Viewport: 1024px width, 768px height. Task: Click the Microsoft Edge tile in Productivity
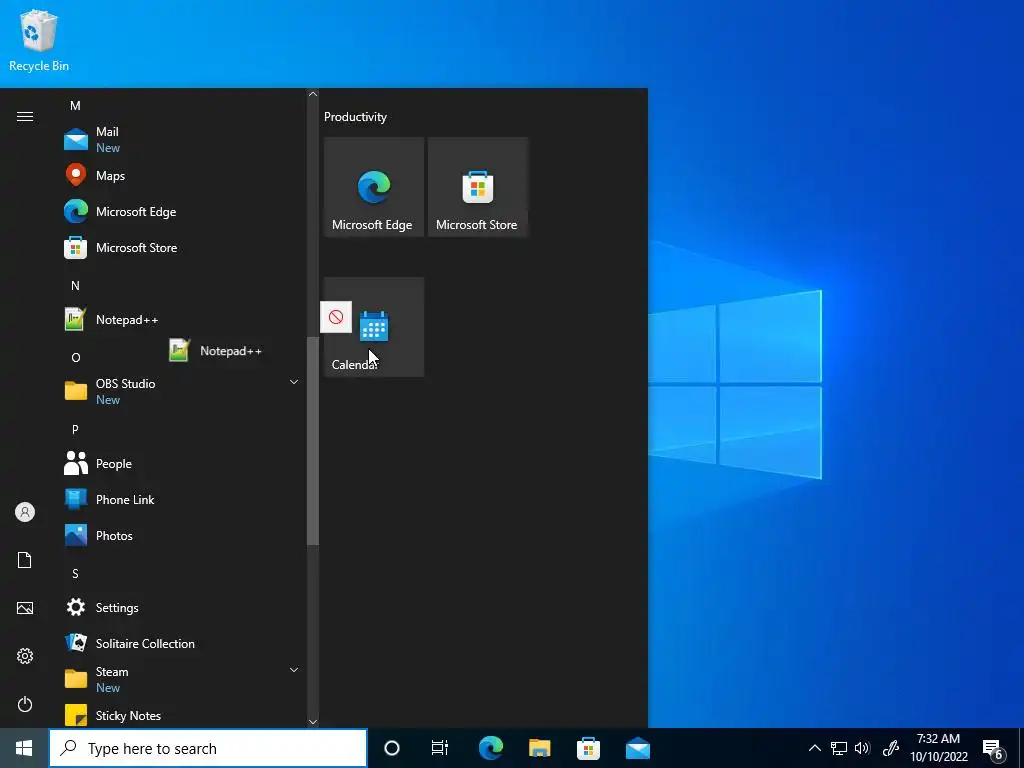click(x=374, y=187)
